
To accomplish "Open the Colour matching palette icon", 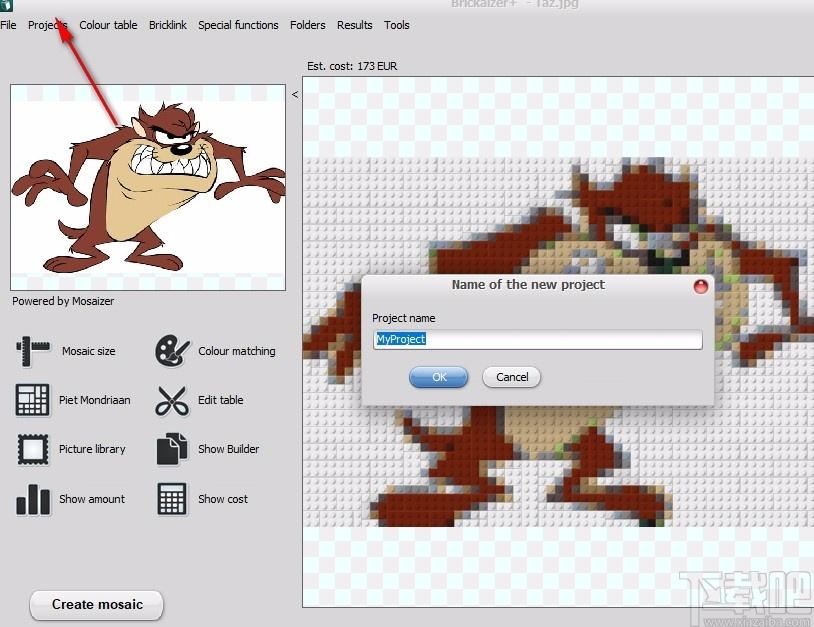I will (172, 351).
